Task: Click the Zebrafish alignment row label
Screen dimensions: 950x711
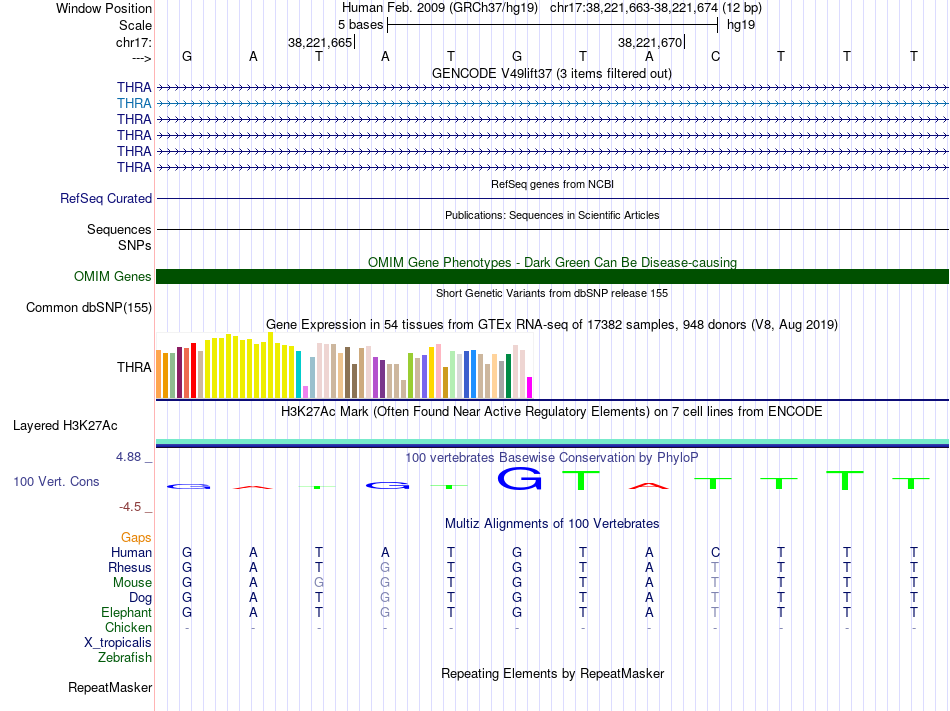Action: 125,657
